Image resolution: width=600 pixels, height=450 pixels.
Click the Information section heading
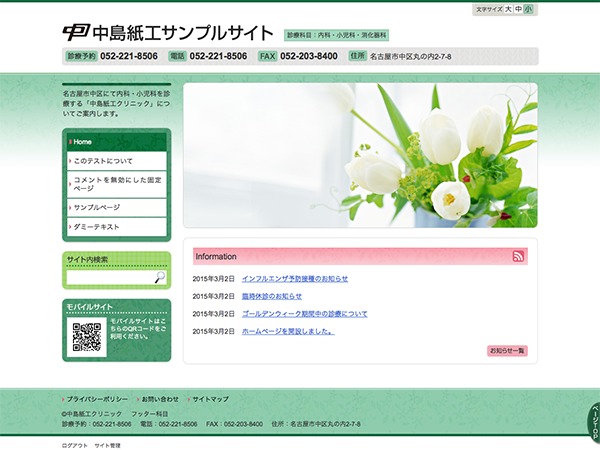(x=216, y=256)
